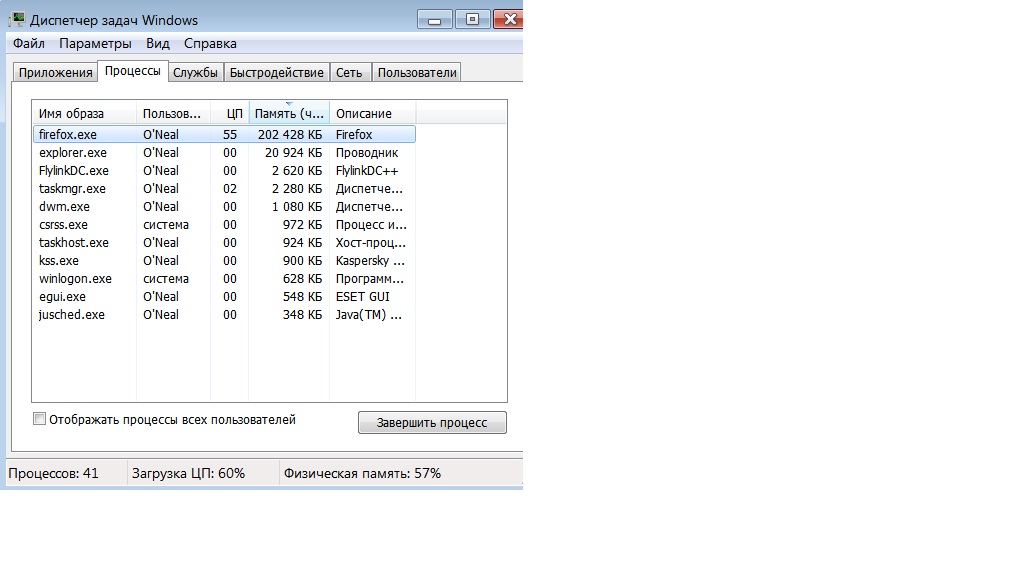
Task: Maximize the Task Manager window
Action: [x=472, y=19]
